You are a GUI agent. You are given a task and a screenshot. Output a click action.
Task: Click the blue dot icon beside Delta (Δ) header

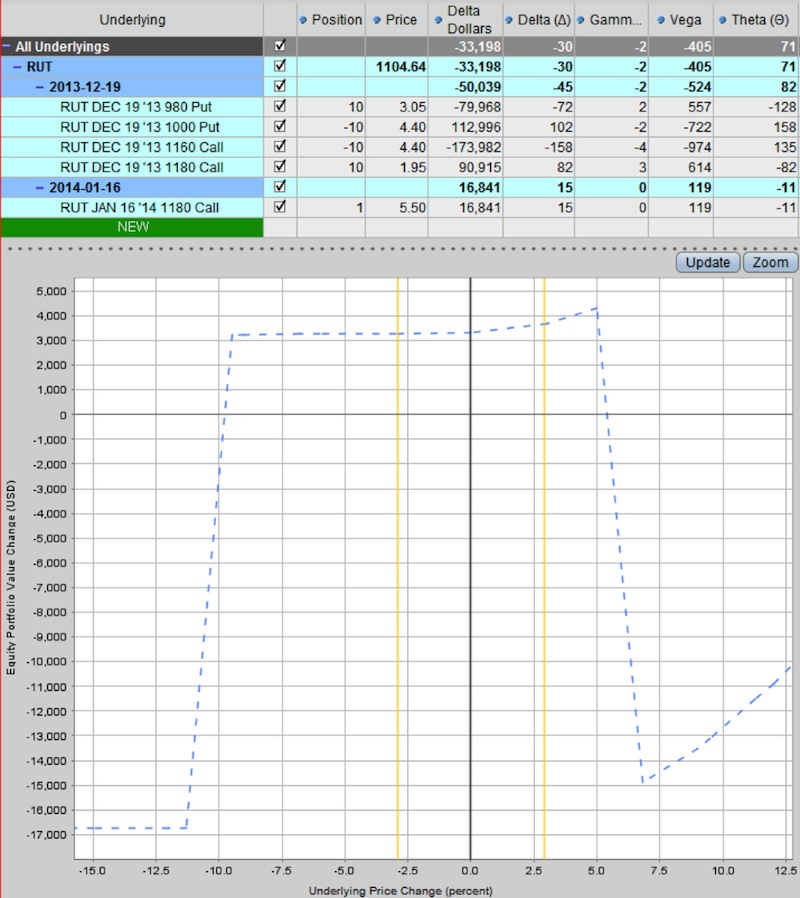(509, 20)
